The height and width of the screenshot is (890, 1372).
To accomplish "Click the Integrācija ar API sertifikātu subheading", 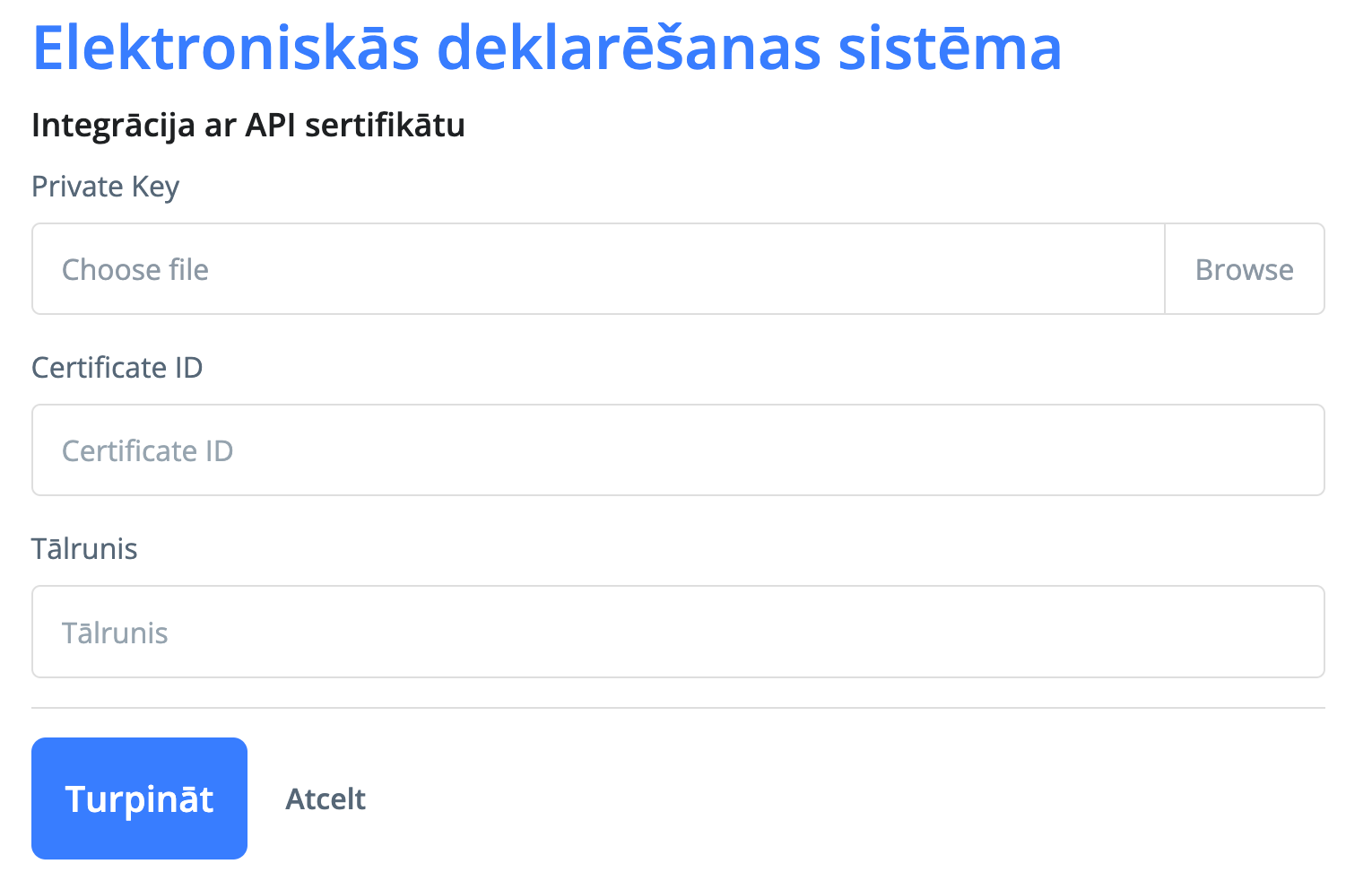I will pyautogui.click(x=248, y=125).
